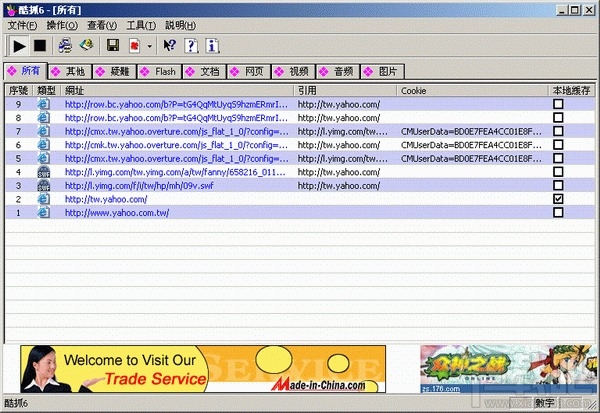Open the 說明(H) menu
Viewport: 600px width, 413px height.
click(x=180, y=25)
